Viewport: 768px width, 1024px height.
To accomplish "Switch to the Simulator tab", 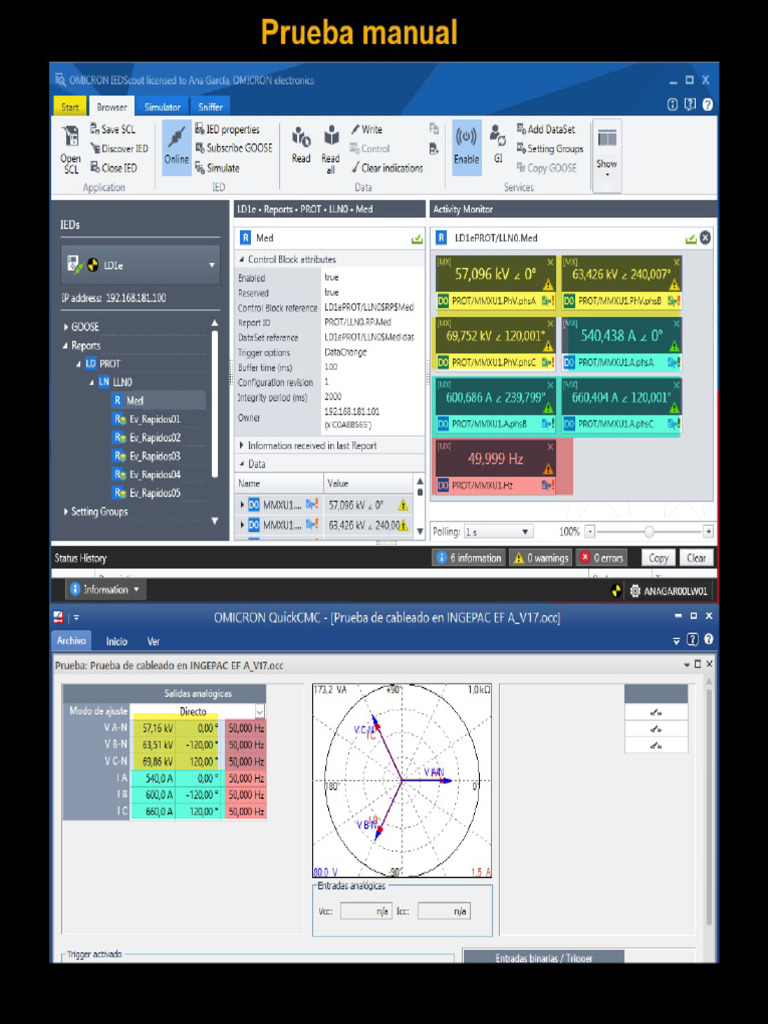I will click(163, 106).
